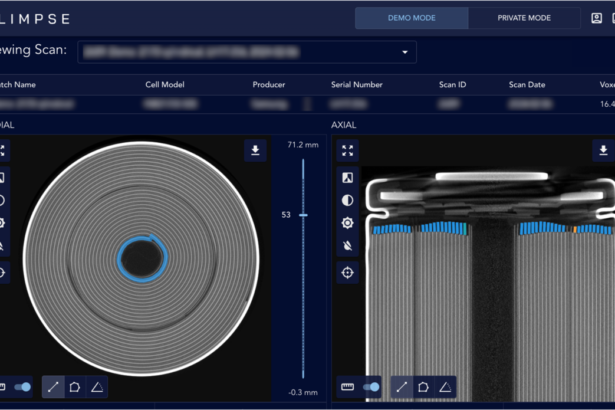This screenshot has height=410, width=615.
Task: Toggle ruler switch in radial view
Action: tap(23, 386)
